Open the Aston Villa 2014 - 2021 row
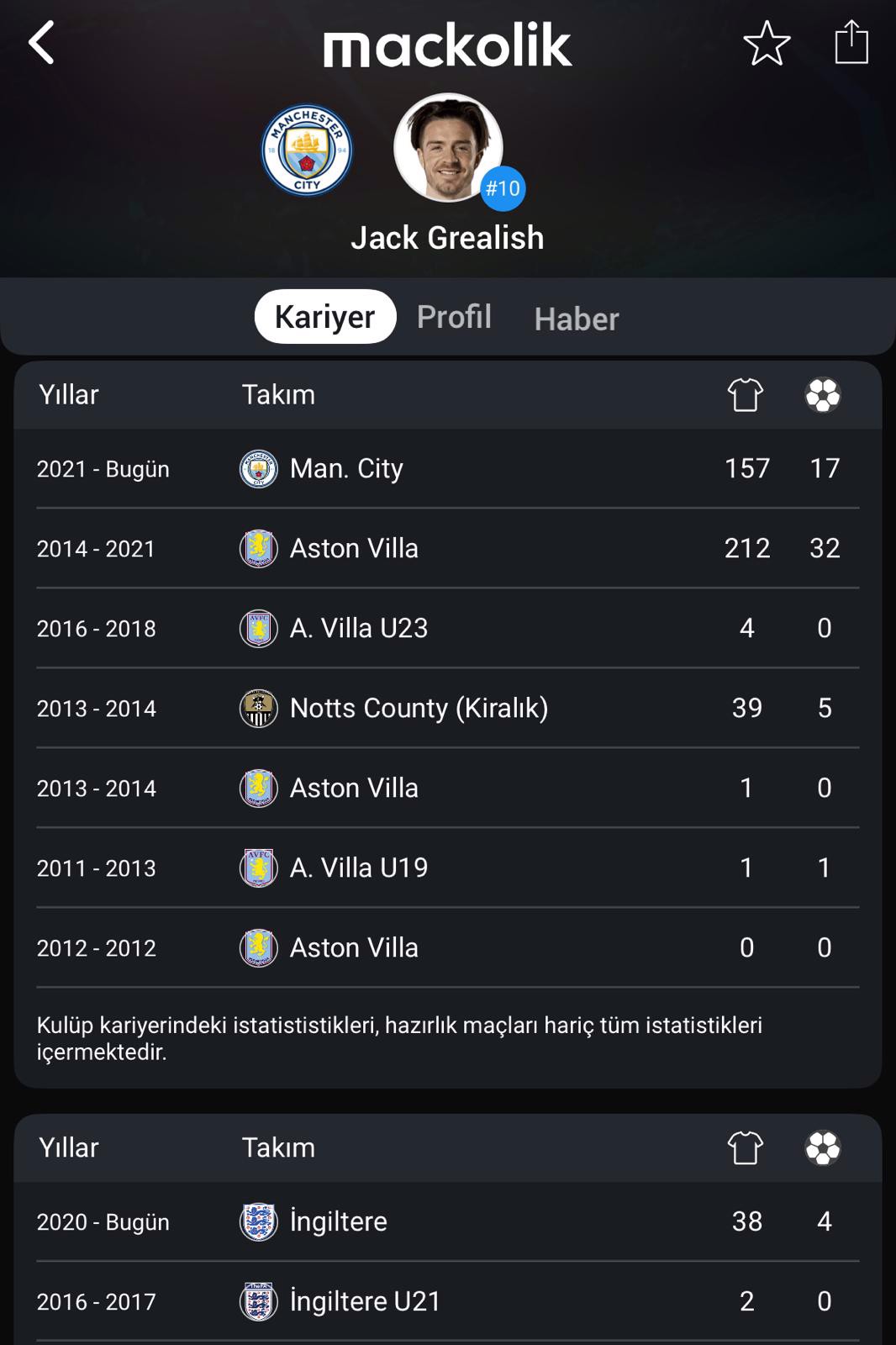The width and height of the screenshot is (896, 1345). [x=448, y=548]
